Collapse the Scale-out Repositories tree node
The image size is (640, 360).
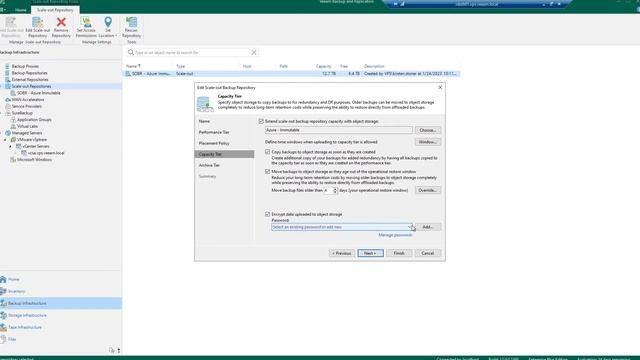[x=1, y=86]
